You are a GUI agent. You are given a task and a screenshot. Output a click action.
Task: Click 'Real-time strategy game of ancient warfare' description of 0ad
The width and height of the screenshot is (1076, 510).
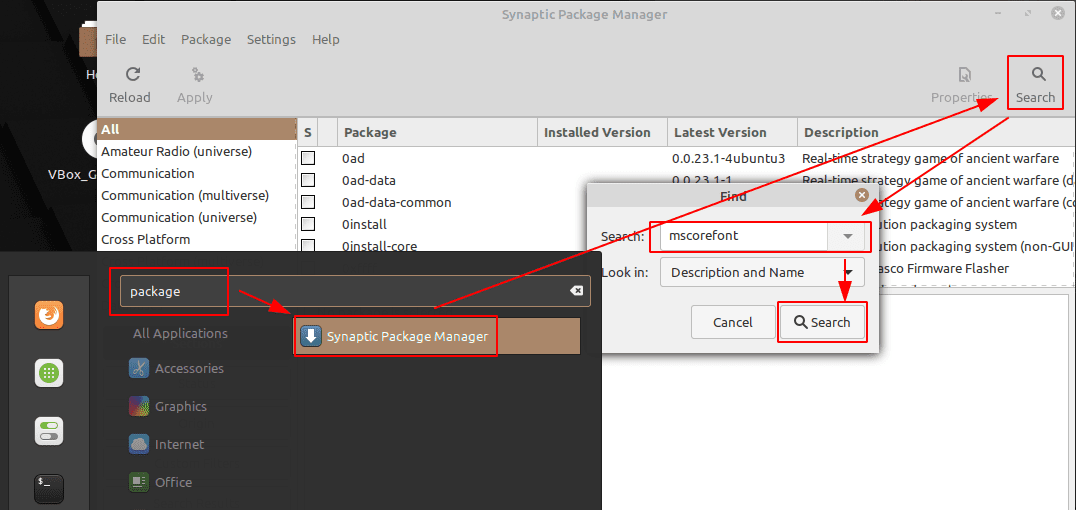(931, 159)
